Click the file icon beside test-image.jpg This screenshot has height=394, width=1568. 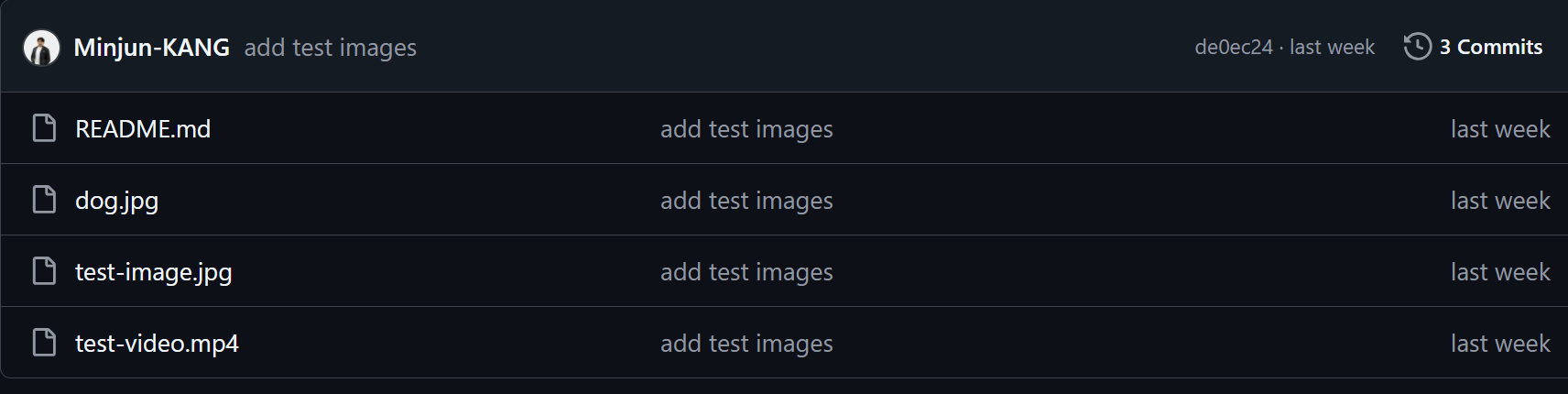click(x=44, y=271)
